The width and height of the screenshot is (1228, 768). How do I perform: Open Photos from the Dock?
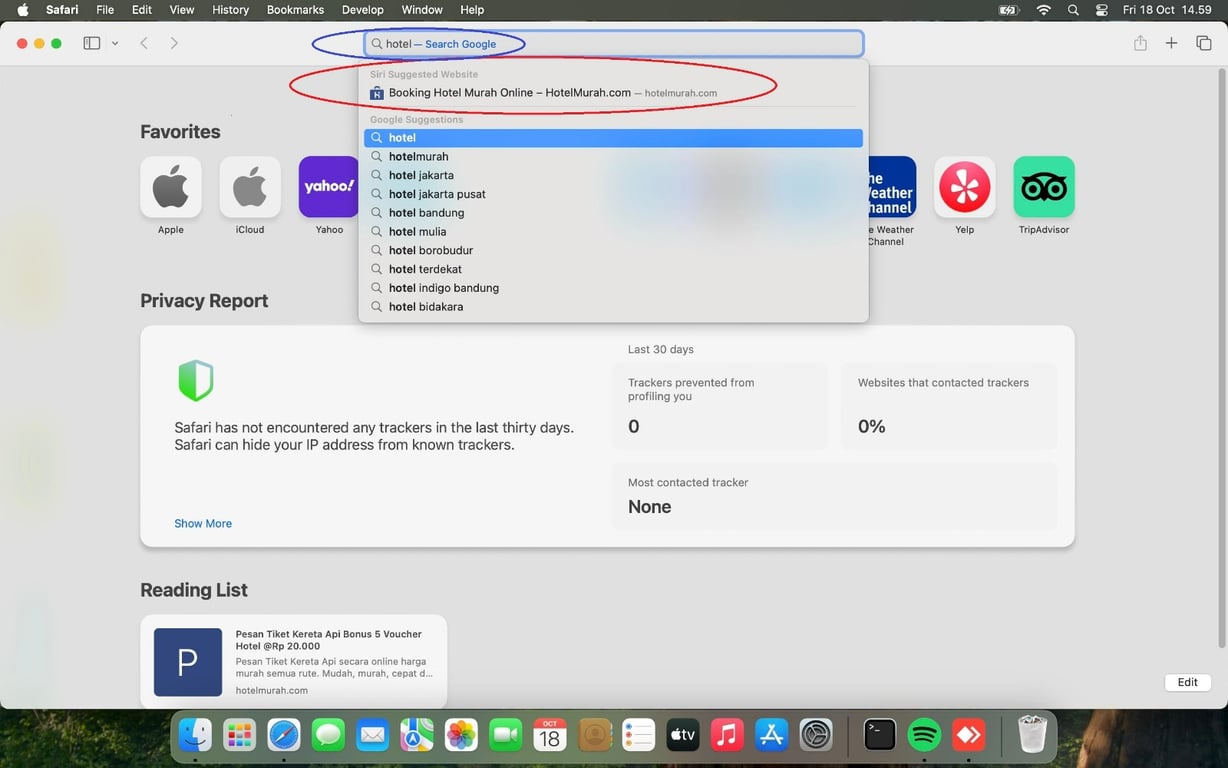[x=462, y=735]
